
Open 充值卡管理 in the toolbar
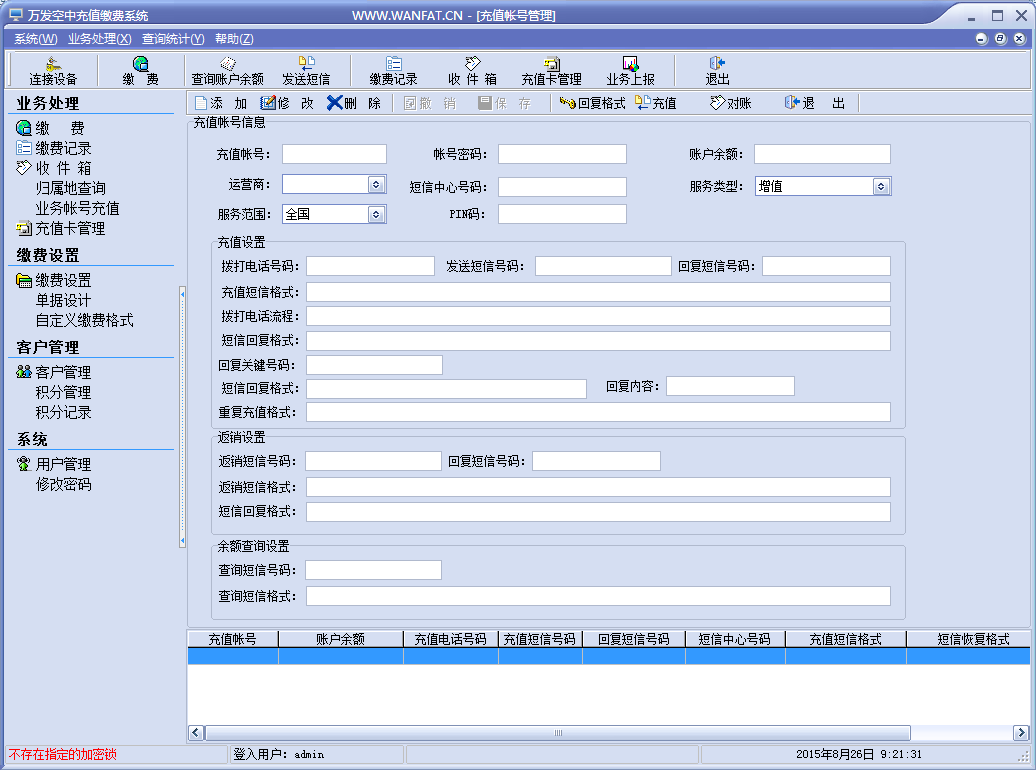(551, 71)
